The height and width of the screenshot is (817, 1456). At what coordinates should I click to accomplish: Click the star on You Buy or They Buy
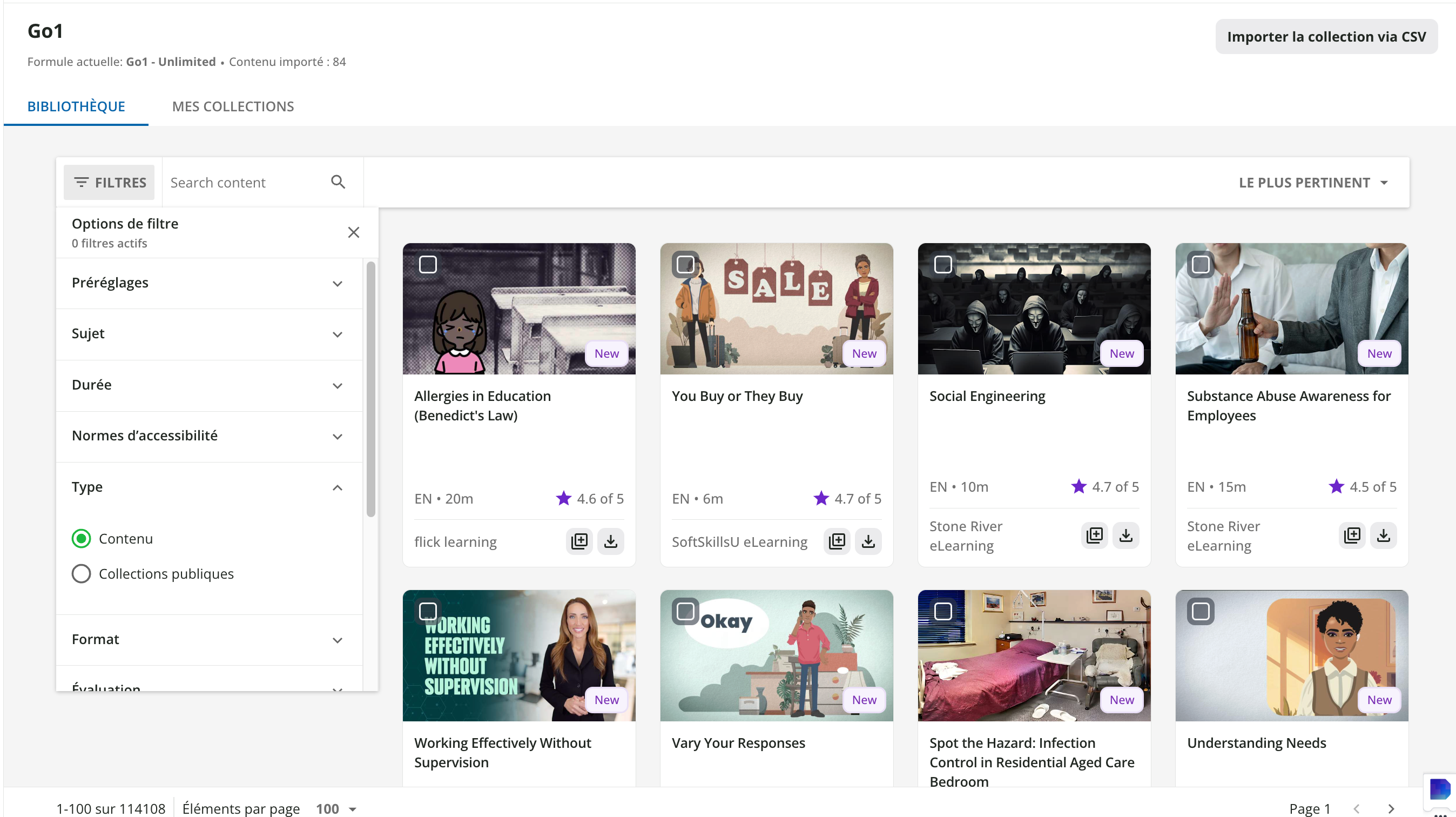coord(821,498)
